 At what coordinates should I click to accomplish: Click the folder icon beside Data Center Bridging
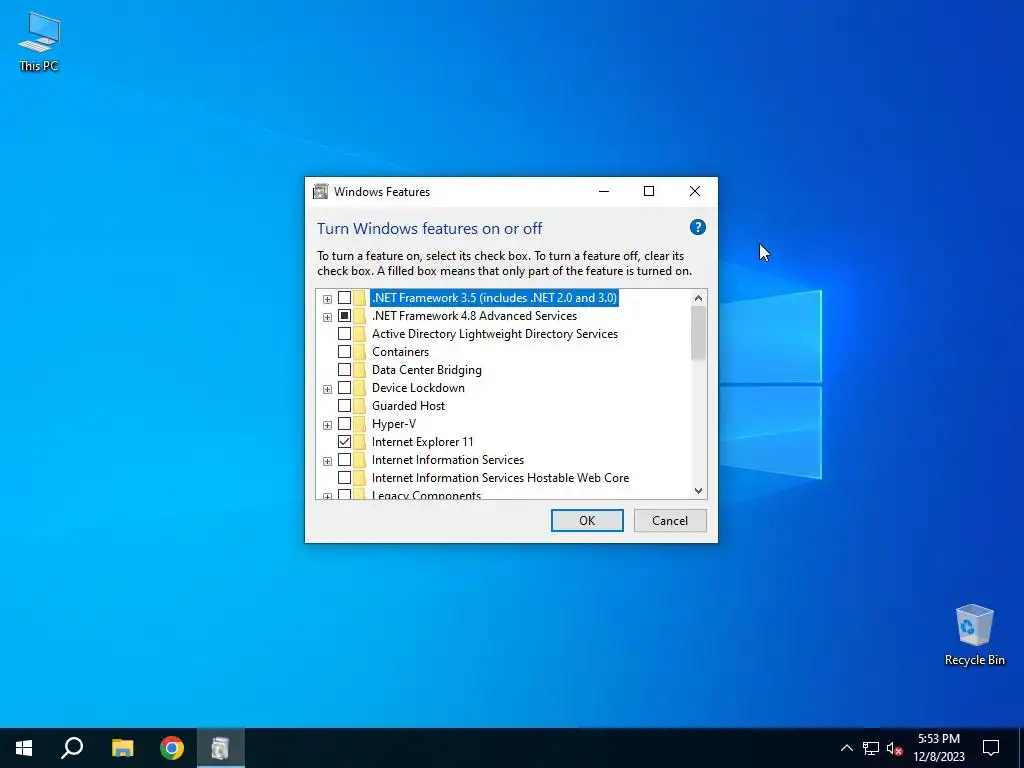tap(359, 370)
